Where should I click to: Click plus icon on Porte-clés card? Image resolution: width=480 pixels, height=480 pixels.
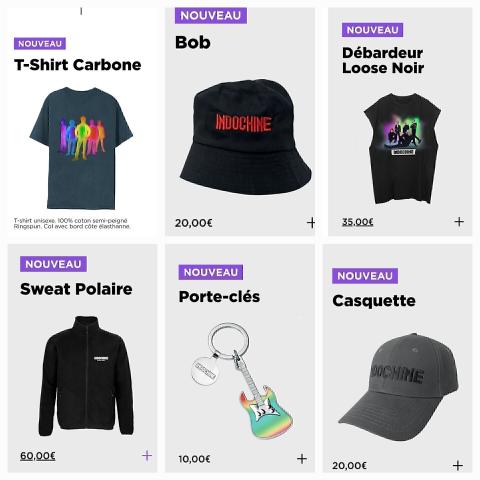click(302, 459)
